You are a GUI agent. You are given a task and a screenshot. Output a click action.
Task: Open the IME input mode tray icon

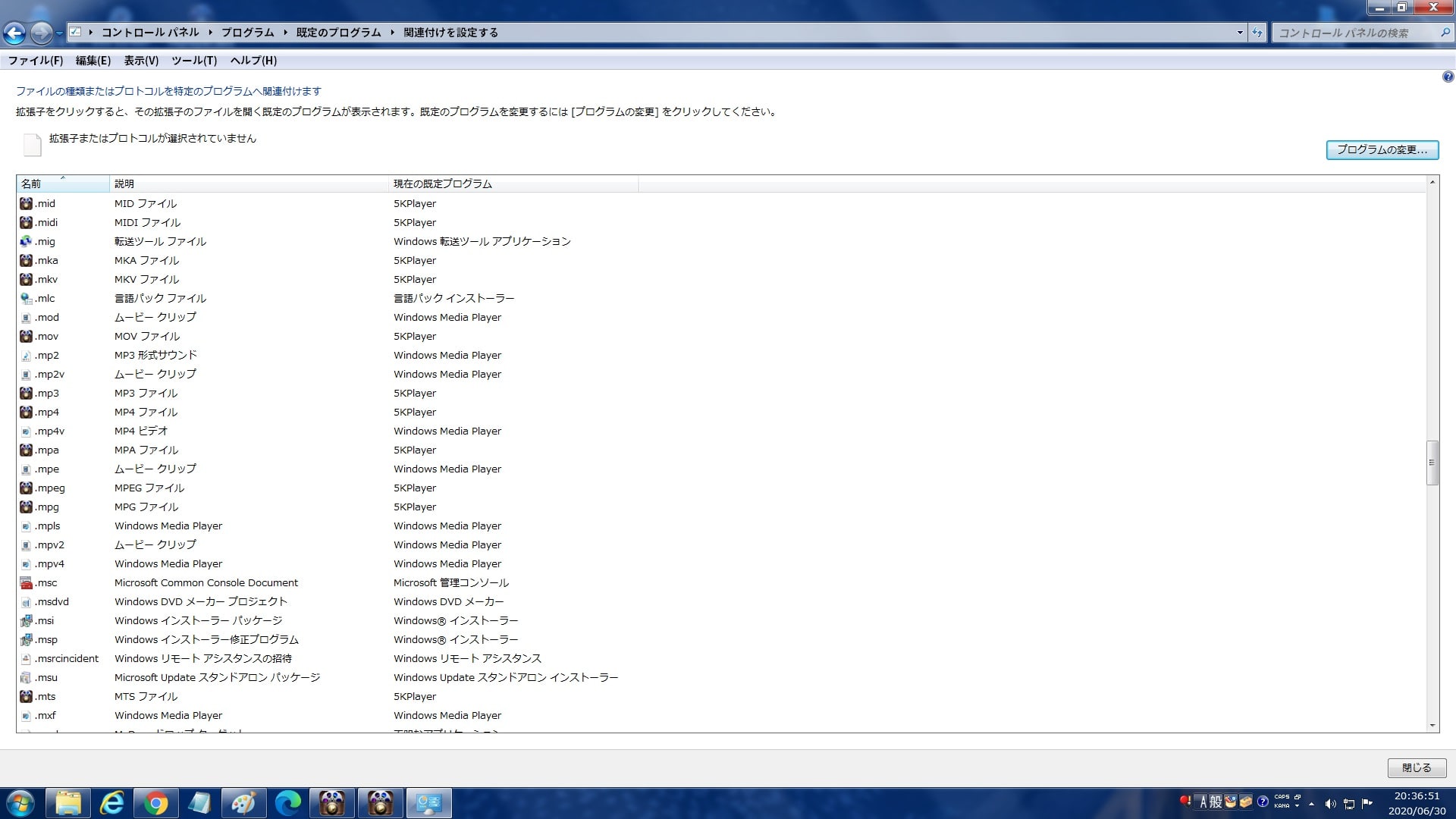pyautogui.click(x=1203, y=802)
